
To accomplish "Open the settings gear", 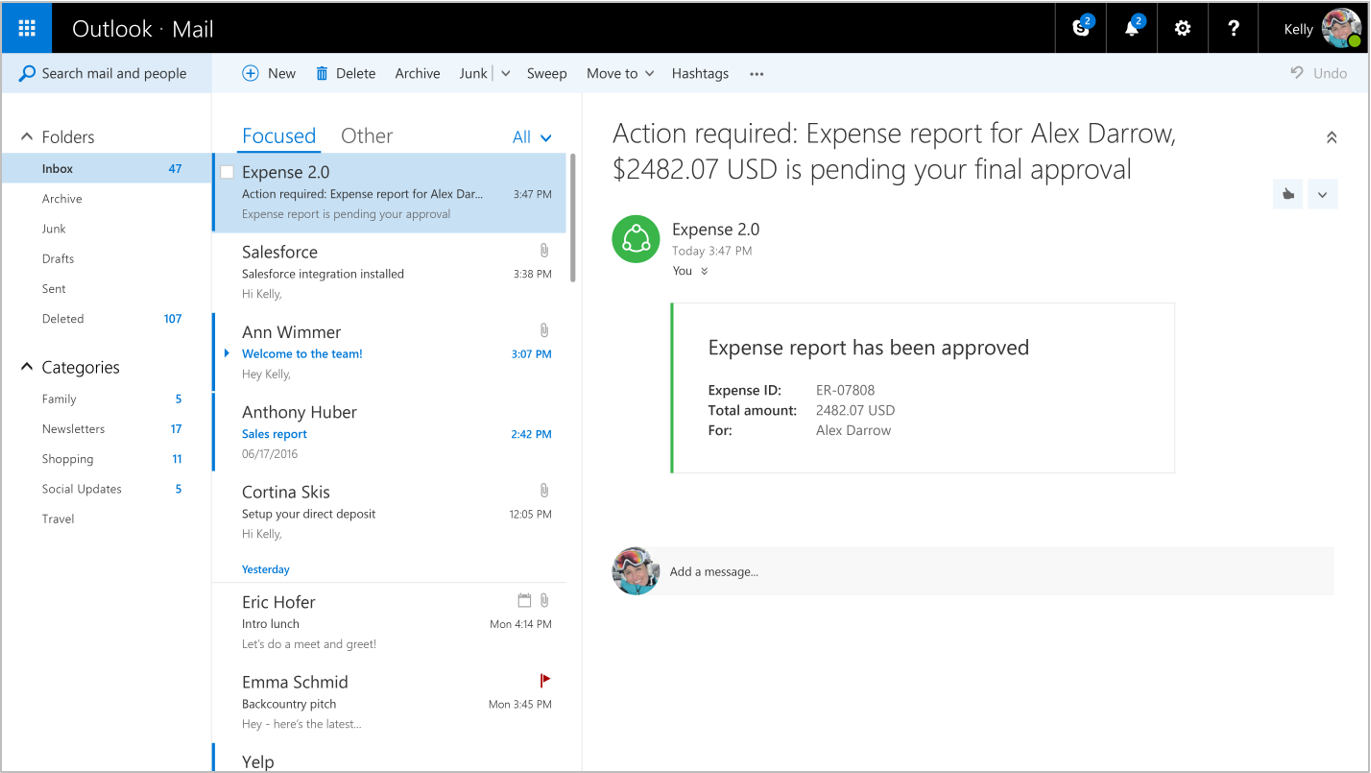I will (1183, 28).
